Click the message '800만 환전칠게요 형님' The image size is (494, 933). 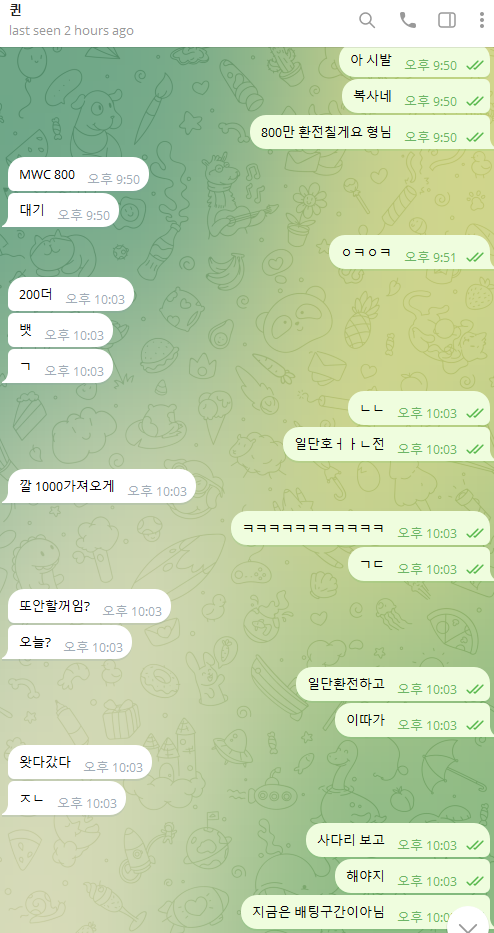(371, 133)
